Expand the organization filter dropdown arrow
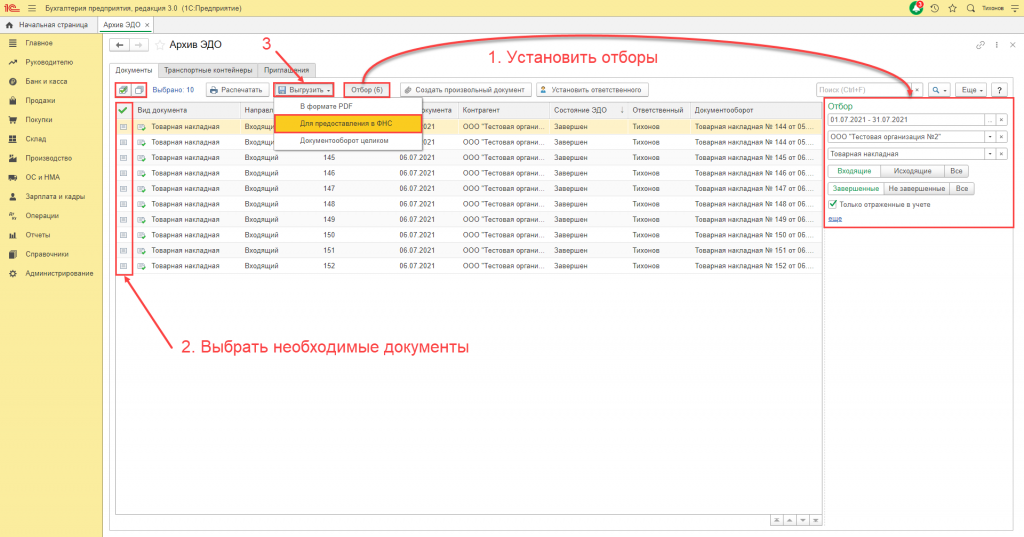Screen dimensions: 1024x537 [x=990, y=137]
